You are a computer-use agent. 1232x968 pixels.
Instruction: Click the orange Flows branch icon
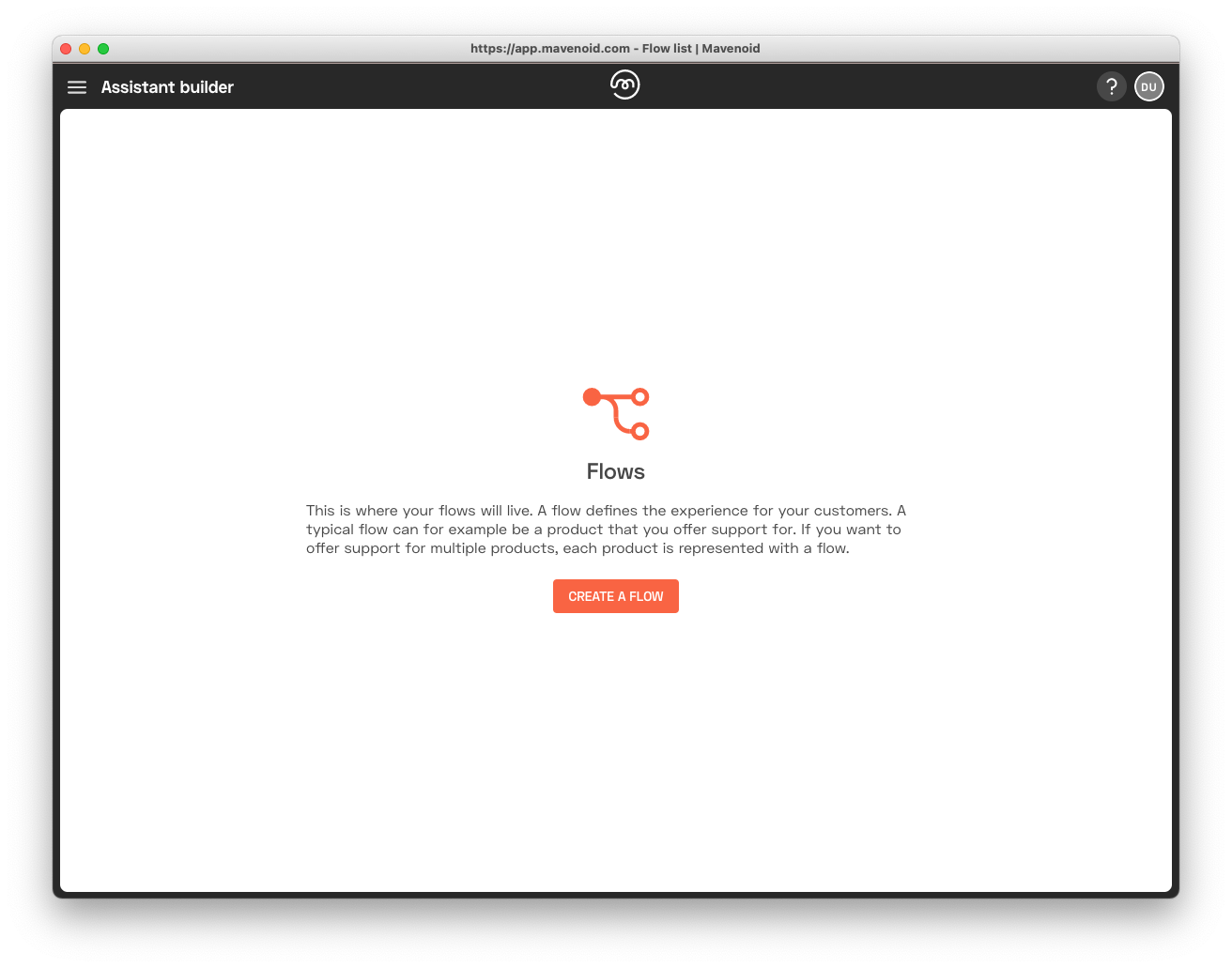pyautogui.click(x=616, y=414)
